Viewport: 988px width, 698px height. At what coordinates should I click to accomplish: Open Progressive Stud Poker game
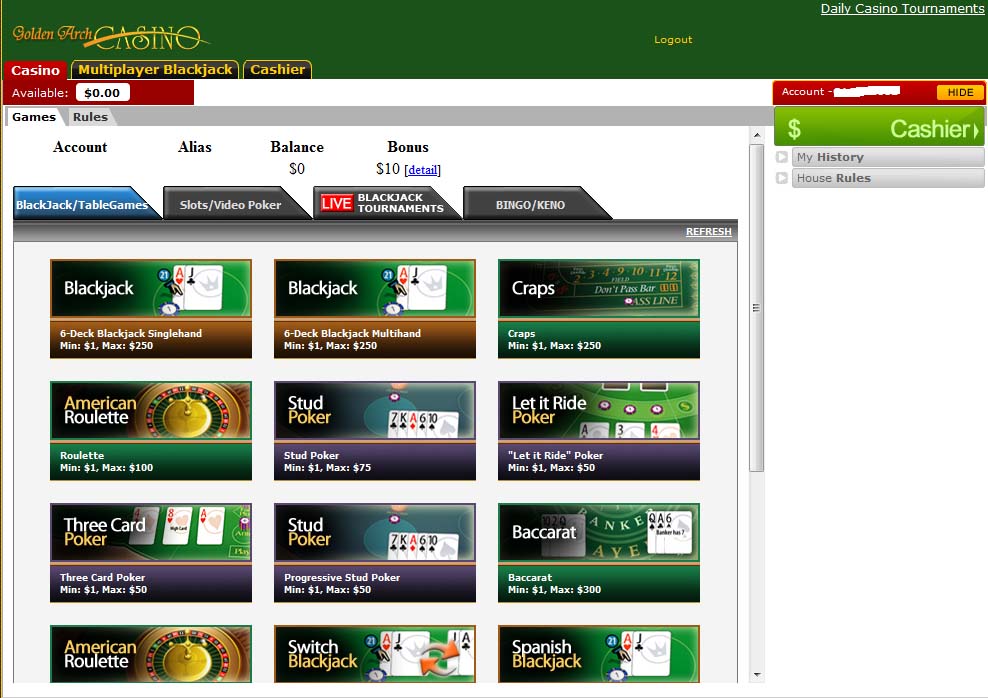click(374, 551)
